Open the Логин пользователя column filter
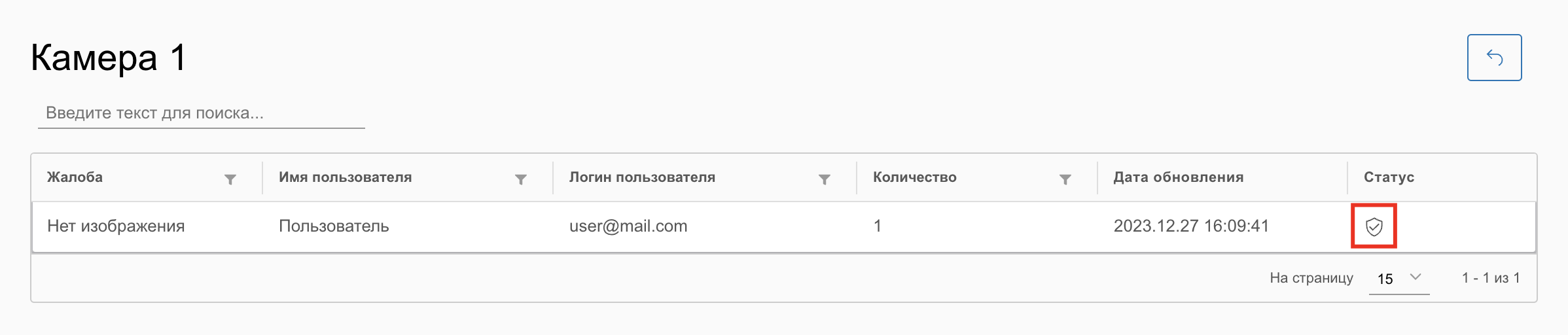1568x335 pixels. tap(825, 179)
